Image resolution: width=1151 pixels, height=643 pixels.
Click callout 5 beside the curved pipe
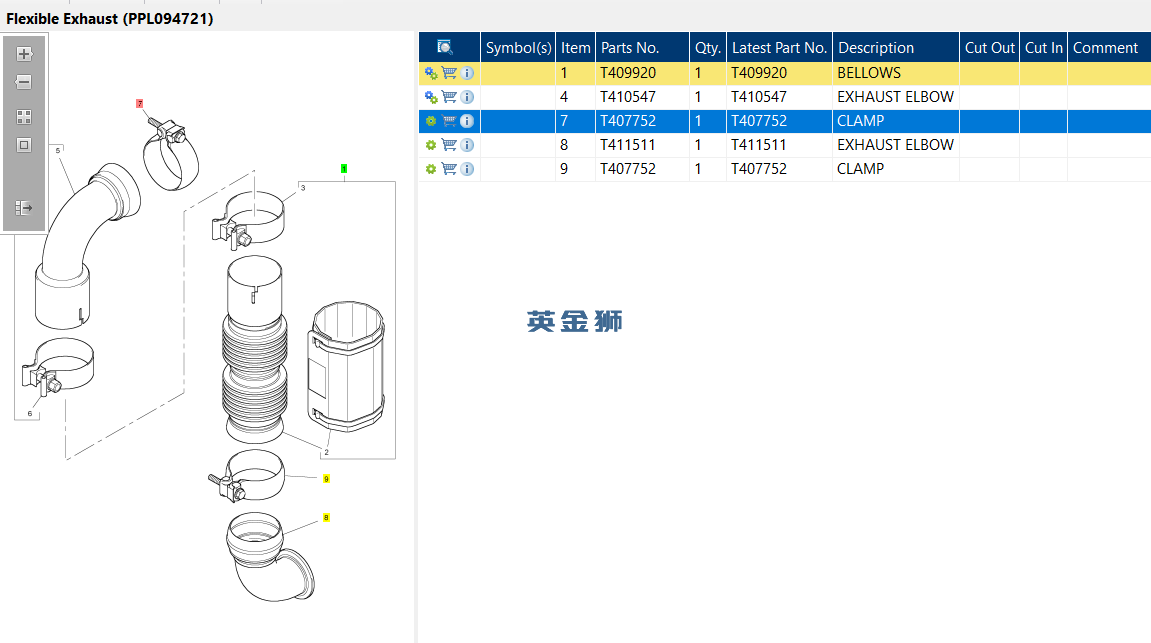click(58, 150)
